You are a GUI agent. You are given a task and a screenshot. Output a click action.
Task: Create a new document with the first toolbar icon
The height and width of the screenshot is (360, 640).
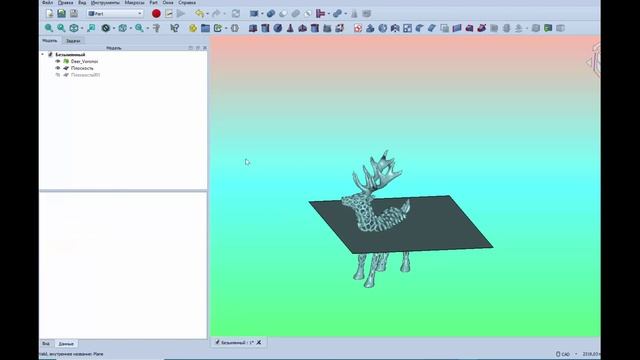coord(49,13)
